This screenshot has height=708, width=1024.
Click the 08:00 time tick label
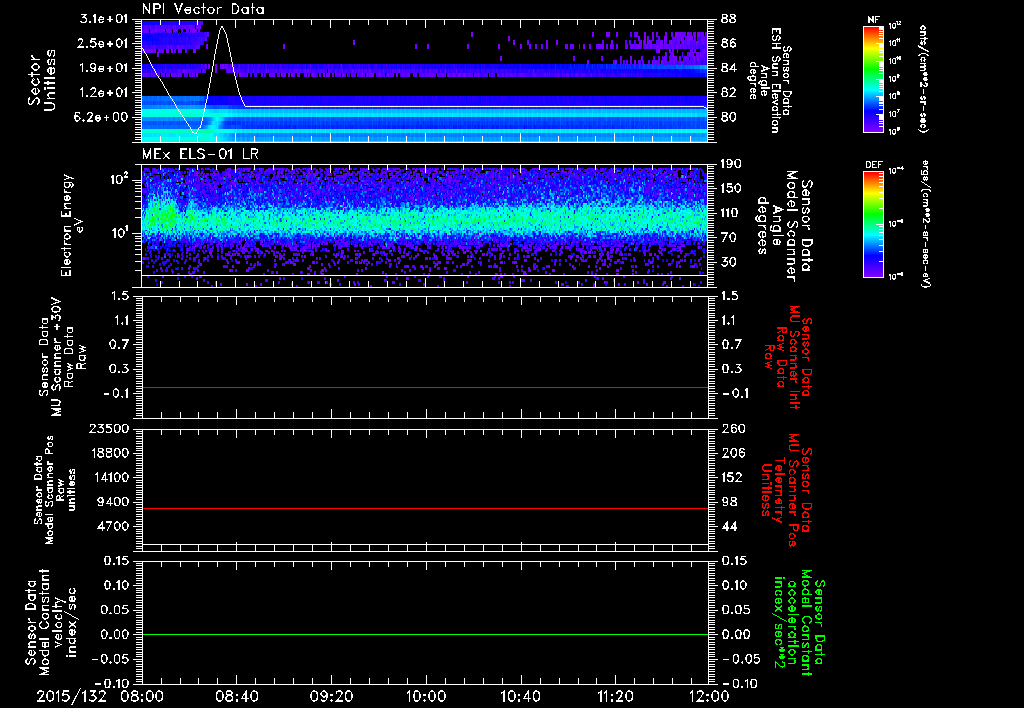tap(142, 696)
